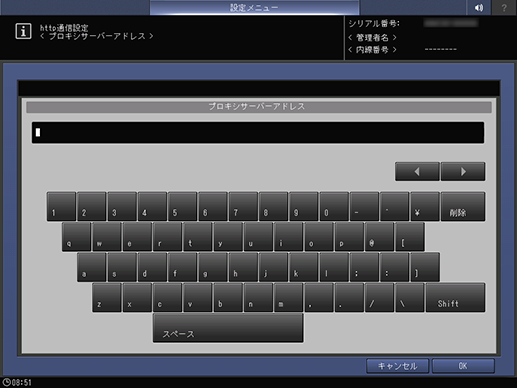517x388 pixels.
Task: Tap the 8 key
Action: pyautogui.click(x=274, y=206)
